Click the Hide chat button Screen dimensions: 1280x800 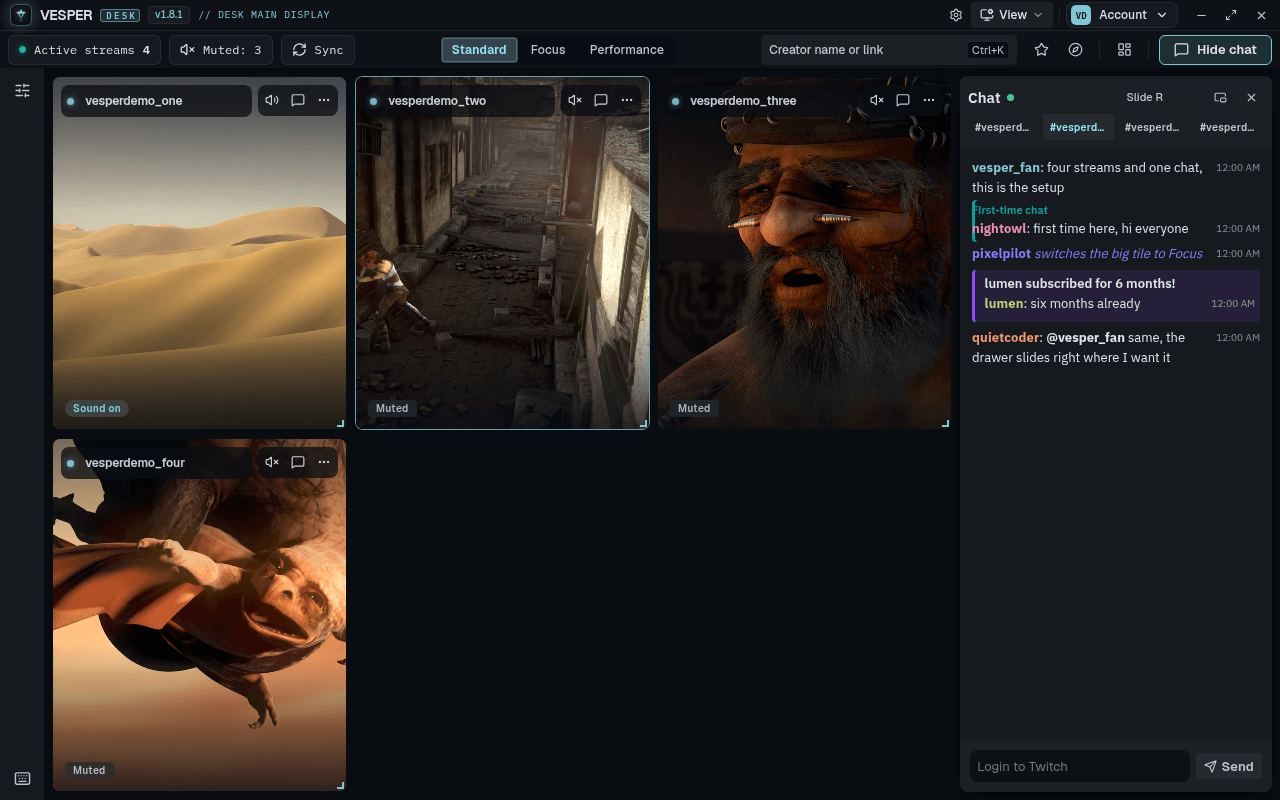click(x=1215, y=50)
